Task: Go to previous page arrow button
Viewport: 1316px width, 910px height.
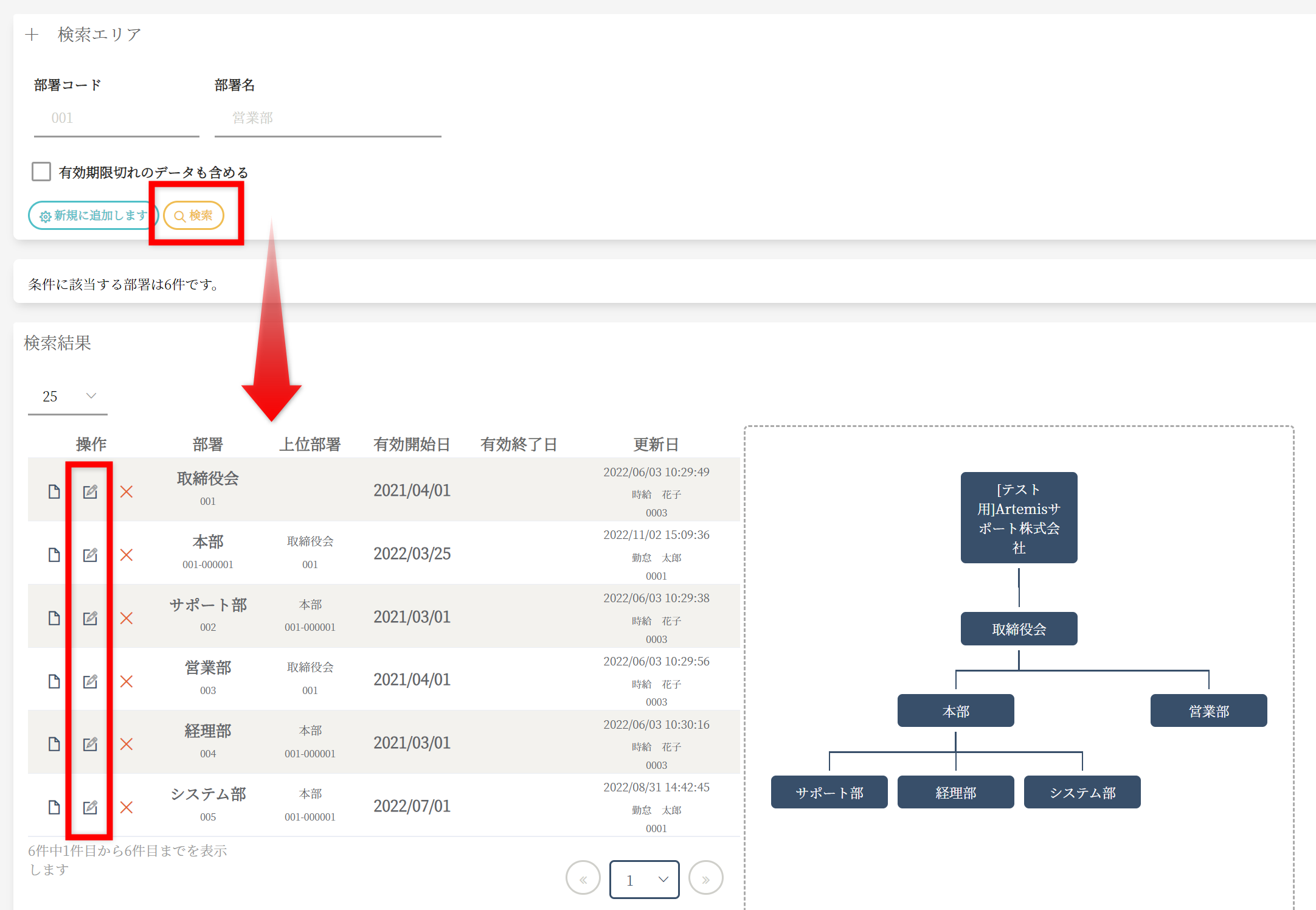Action: point(583,878)
